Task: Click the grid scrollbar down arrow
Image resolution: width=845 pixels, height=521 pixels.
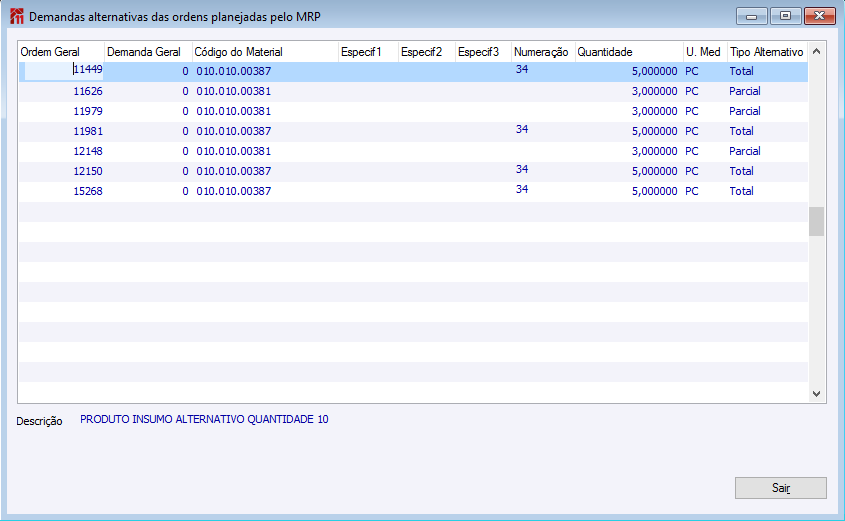Action: (816, 394)
